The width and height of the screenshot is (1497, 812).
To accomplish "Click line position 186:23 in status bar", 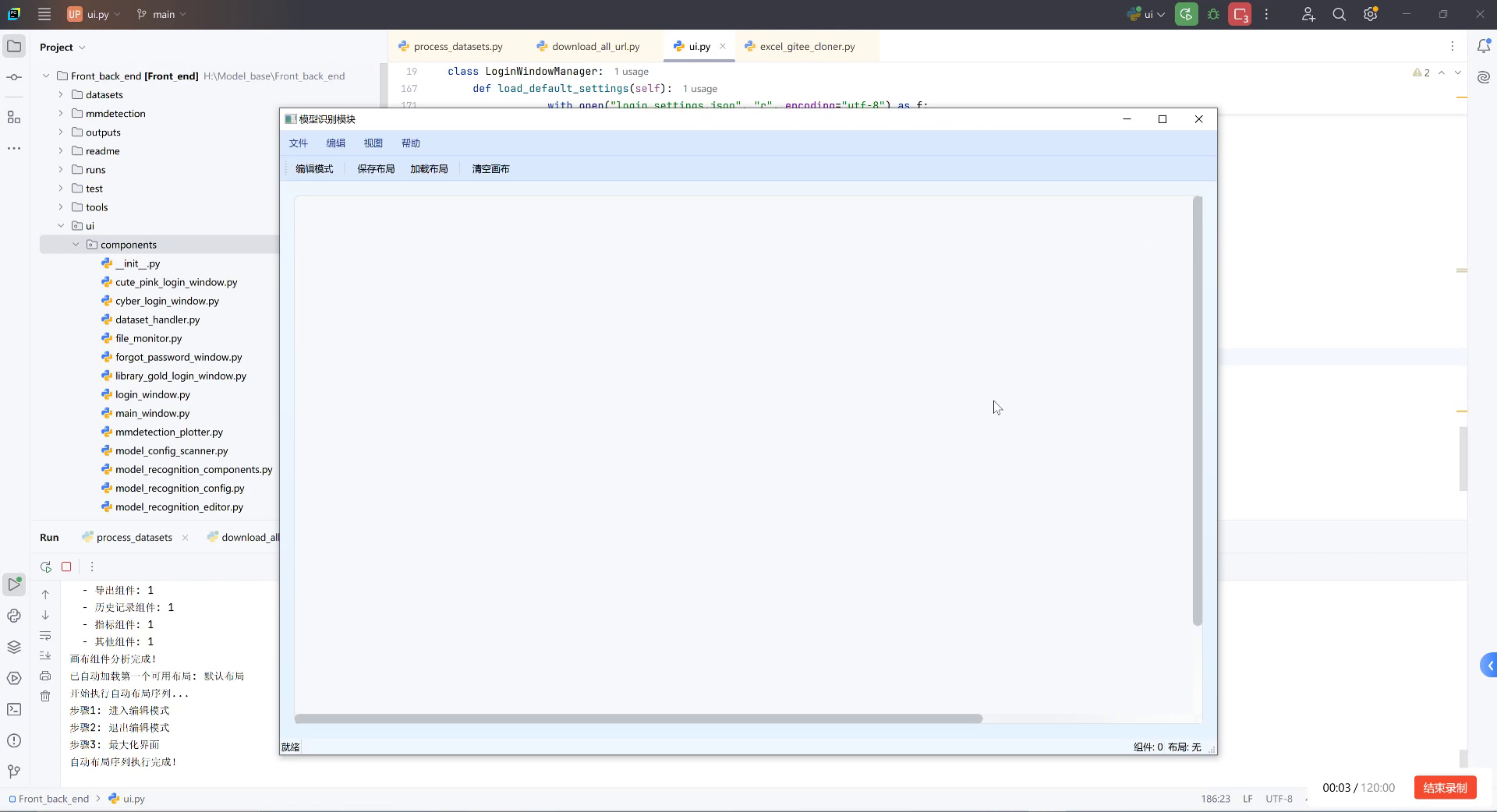I will coord(1216,799).
